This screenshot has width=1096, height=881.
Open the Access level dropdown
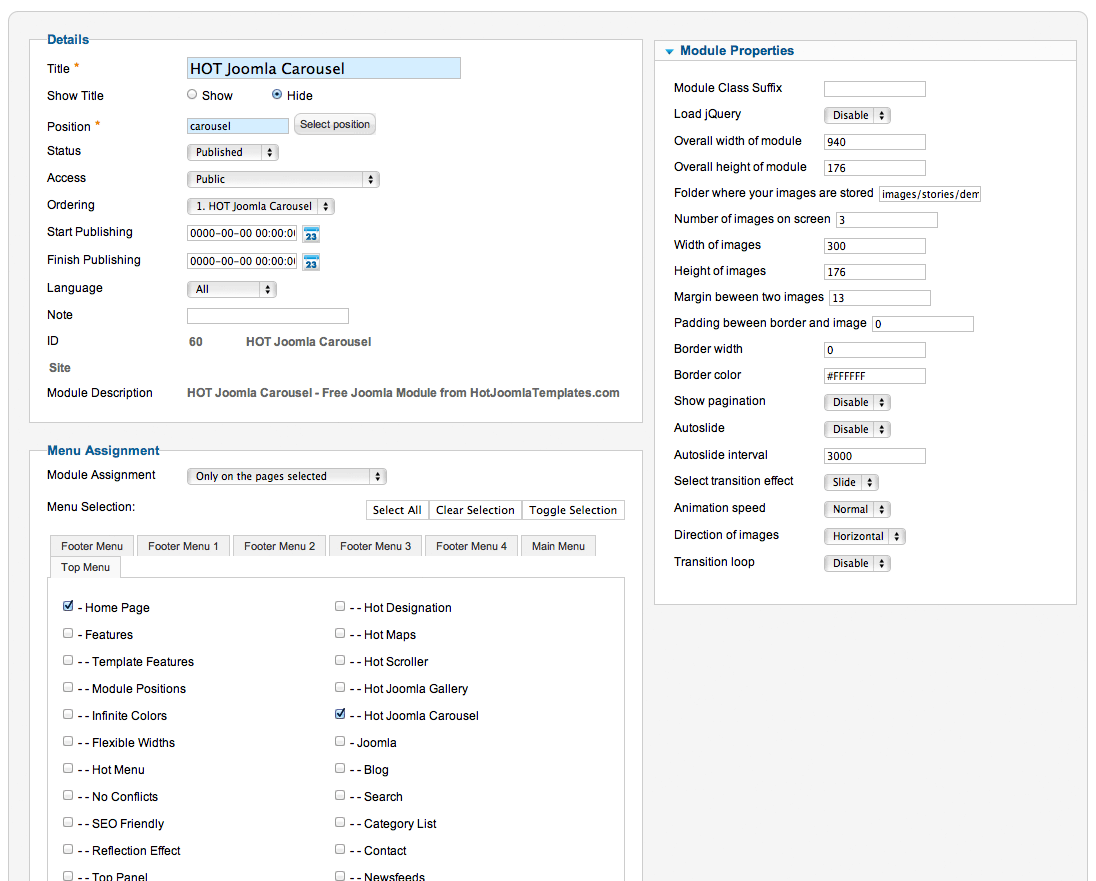(x=283, y=180)
